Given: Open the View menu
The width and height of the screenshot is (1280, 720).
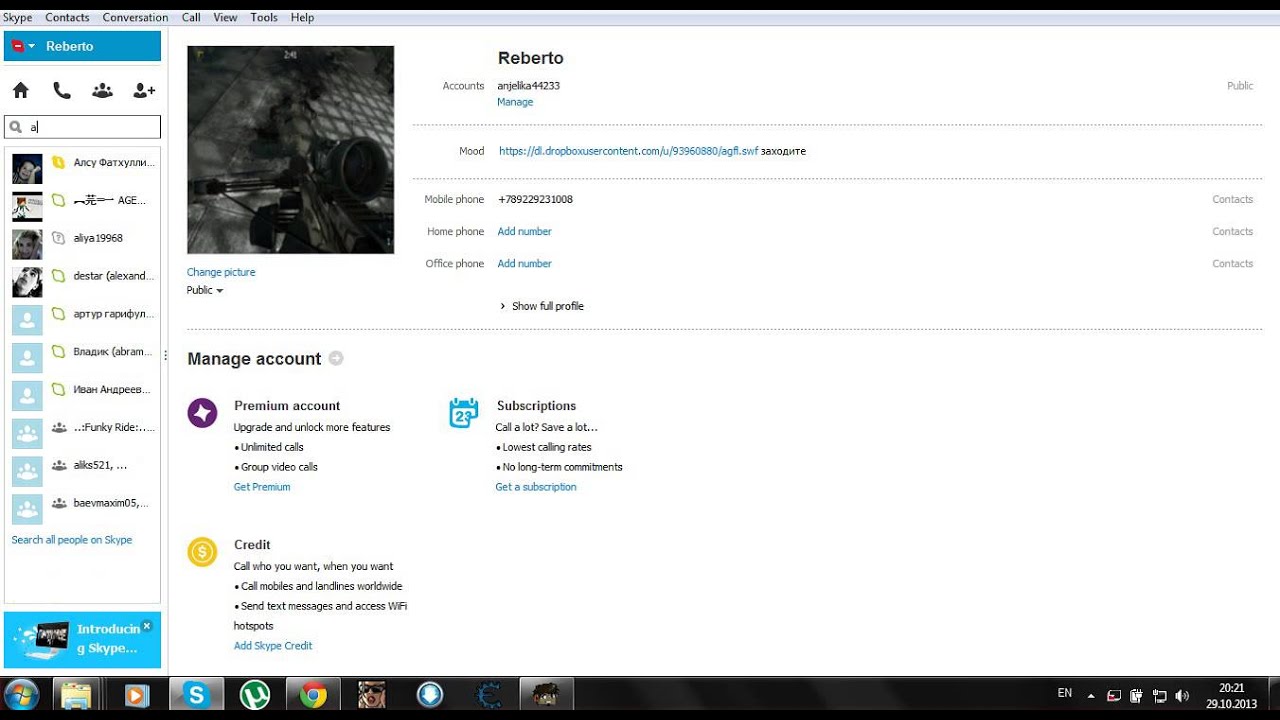Looking at the screenshot, I should 225,17.
